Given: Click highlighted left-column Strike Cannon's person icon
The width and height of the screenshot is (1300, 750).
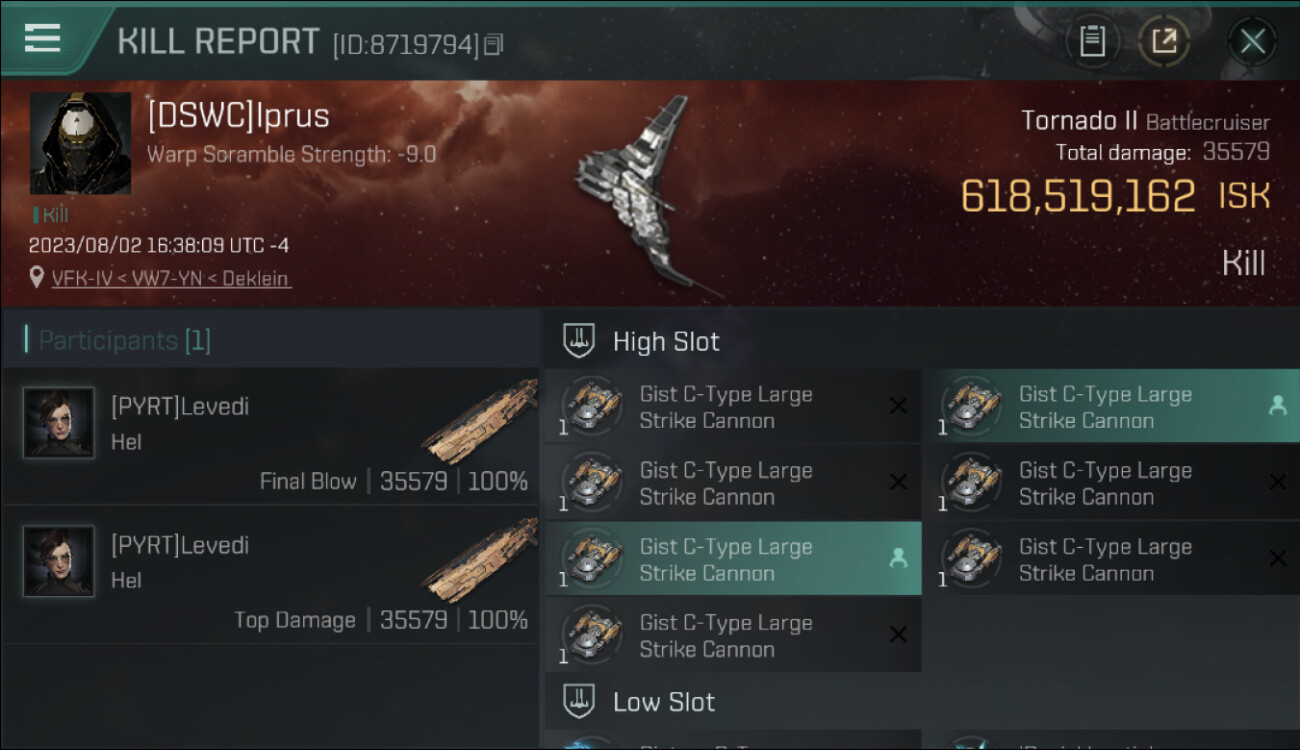Looking at the screenshot, I should coord(898,559).
